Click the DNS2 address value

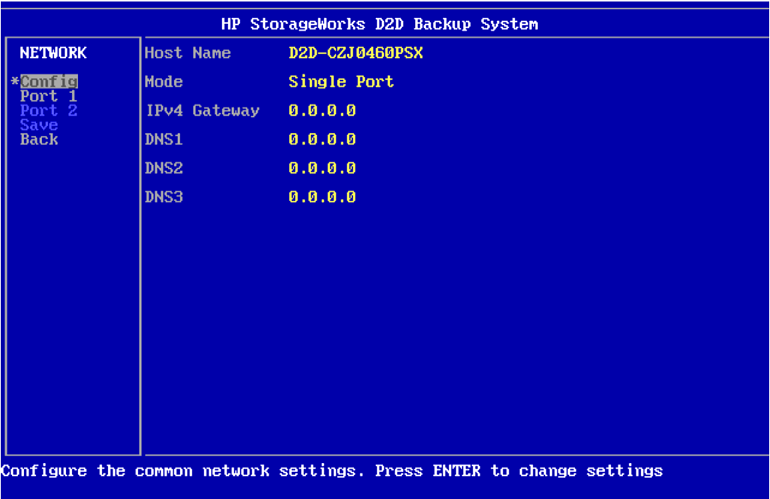pyautogui.click(x=322, y=168)
